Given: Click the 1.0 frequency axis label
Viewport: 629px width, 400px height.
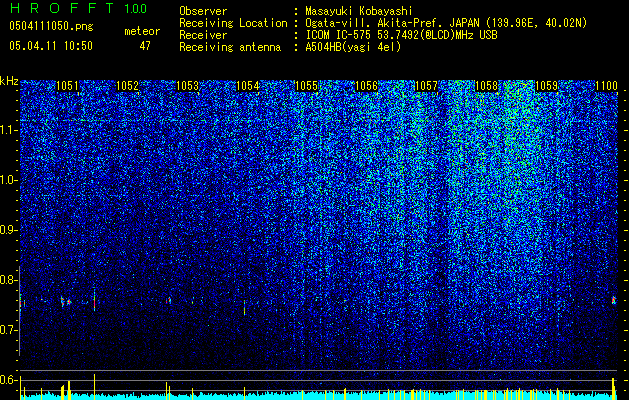Looking at the screenshot, I should pos(8,180).
